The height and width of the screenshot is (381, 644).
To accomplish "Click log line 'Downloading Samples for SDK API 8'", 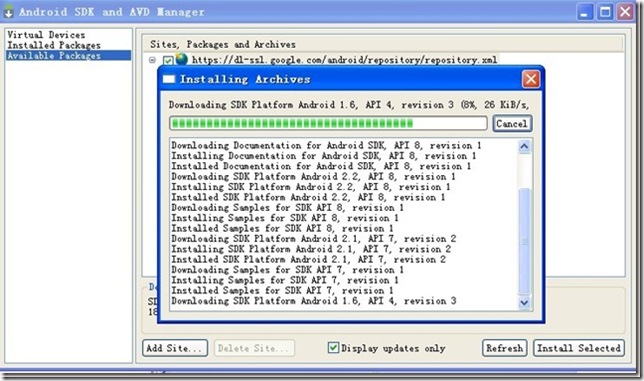I will (288, 207).
